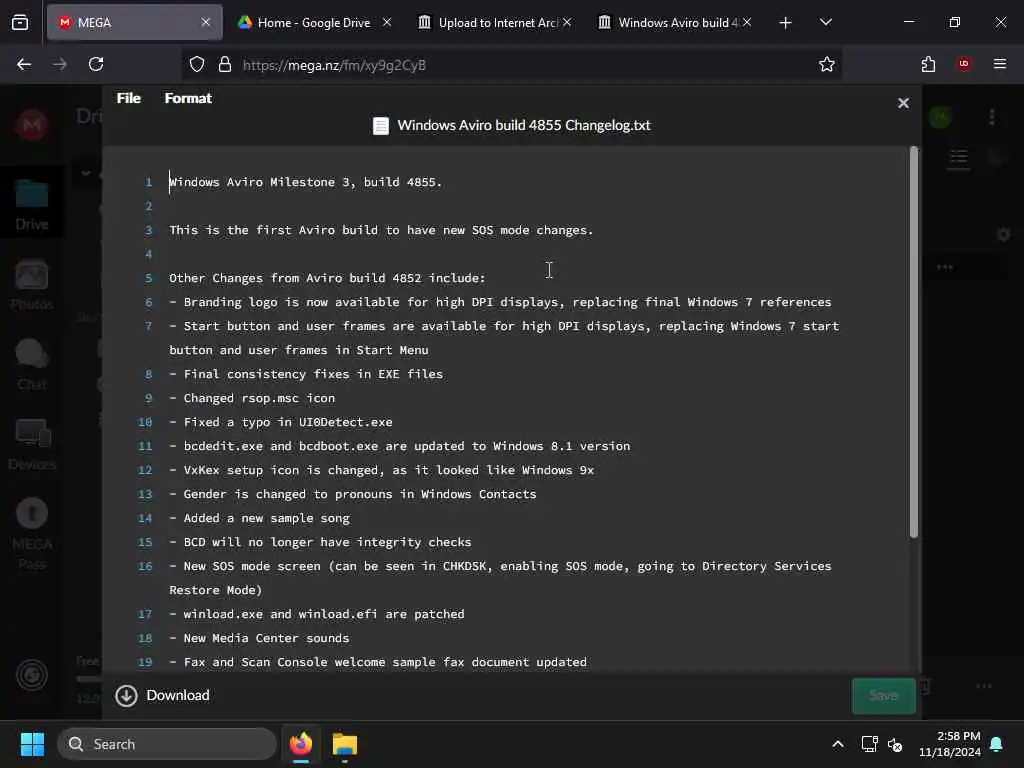
Task: Click line 3 about new SOS mode changes
Action: click(381, 230)
